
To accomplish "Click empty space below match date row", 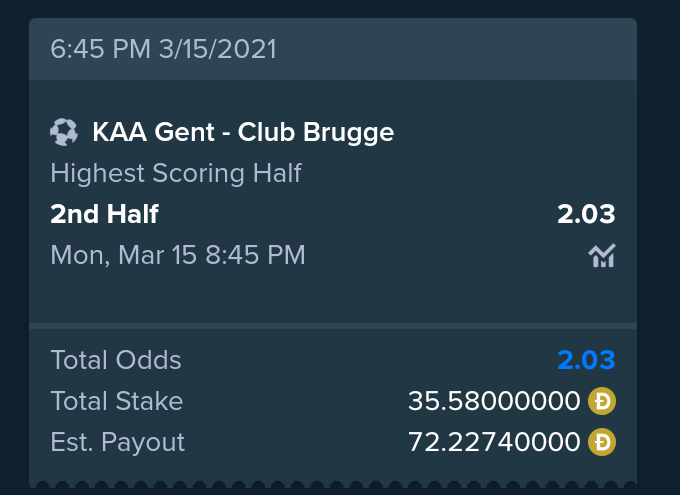I will tap(333, 296).
